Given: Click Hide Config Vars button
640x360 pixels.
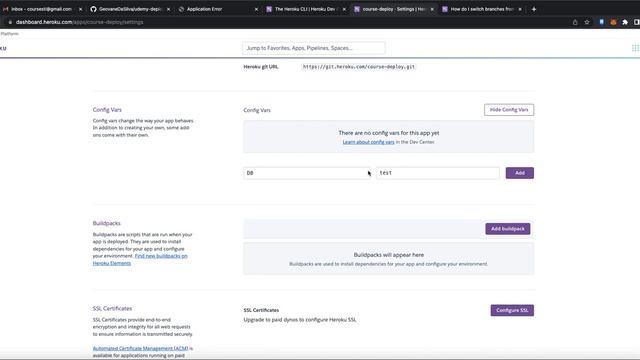Looking at the screenshot, I should (509, 110).
